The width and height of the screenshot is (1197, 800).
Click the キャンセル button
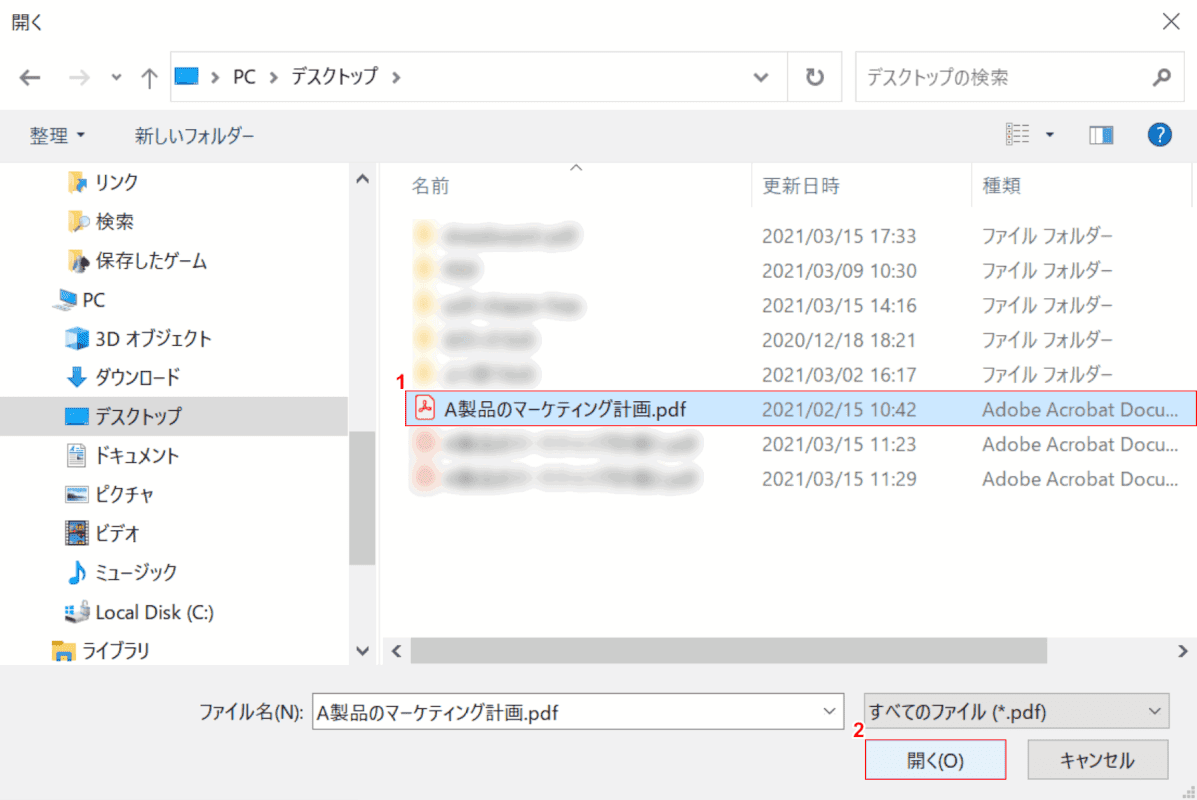(1098, 760)
